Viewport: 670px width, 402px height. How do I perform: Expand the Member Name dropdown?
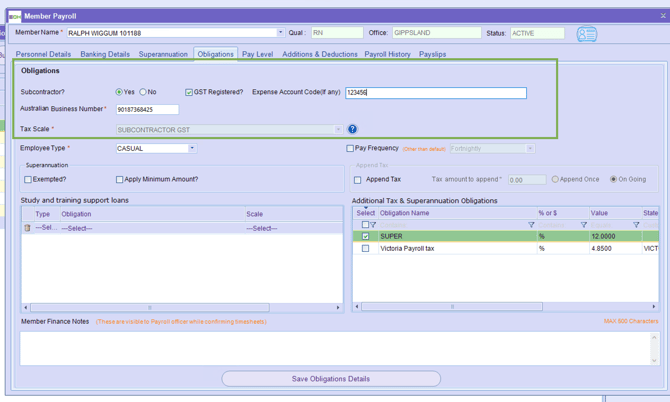point(280,33)
